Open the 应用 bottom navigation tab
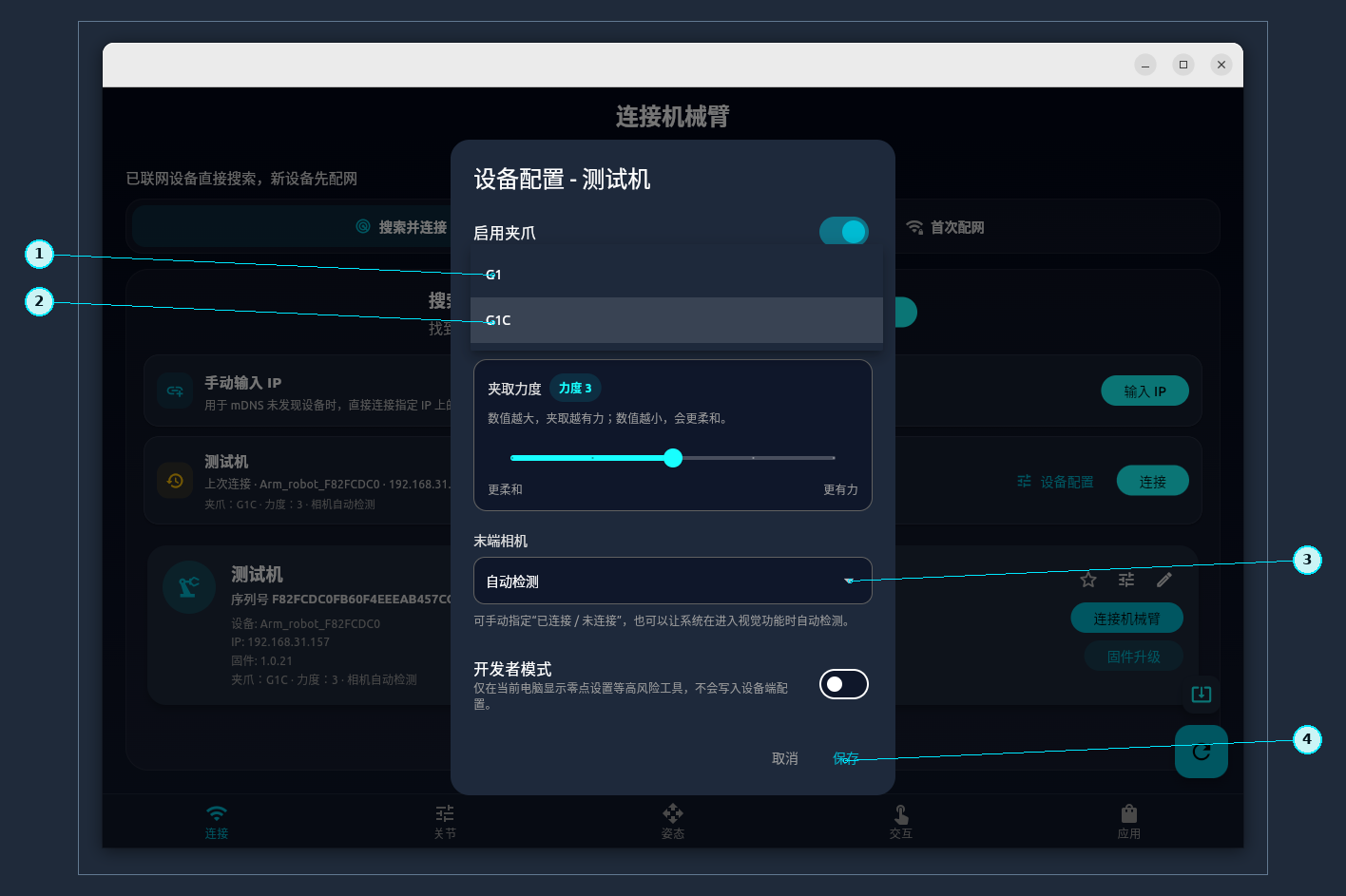The width and height of the screenshot is (1346, 896). click(x=1129, y=822)
